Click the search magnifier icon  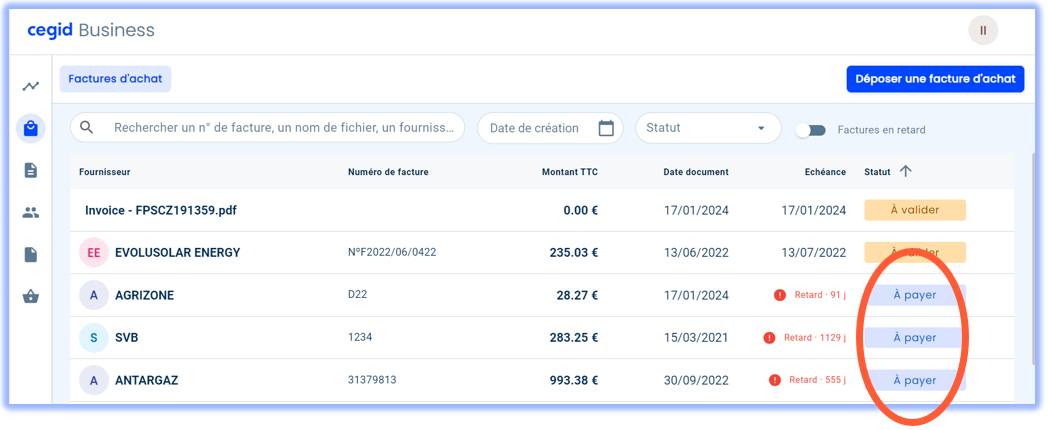(87, 128)
